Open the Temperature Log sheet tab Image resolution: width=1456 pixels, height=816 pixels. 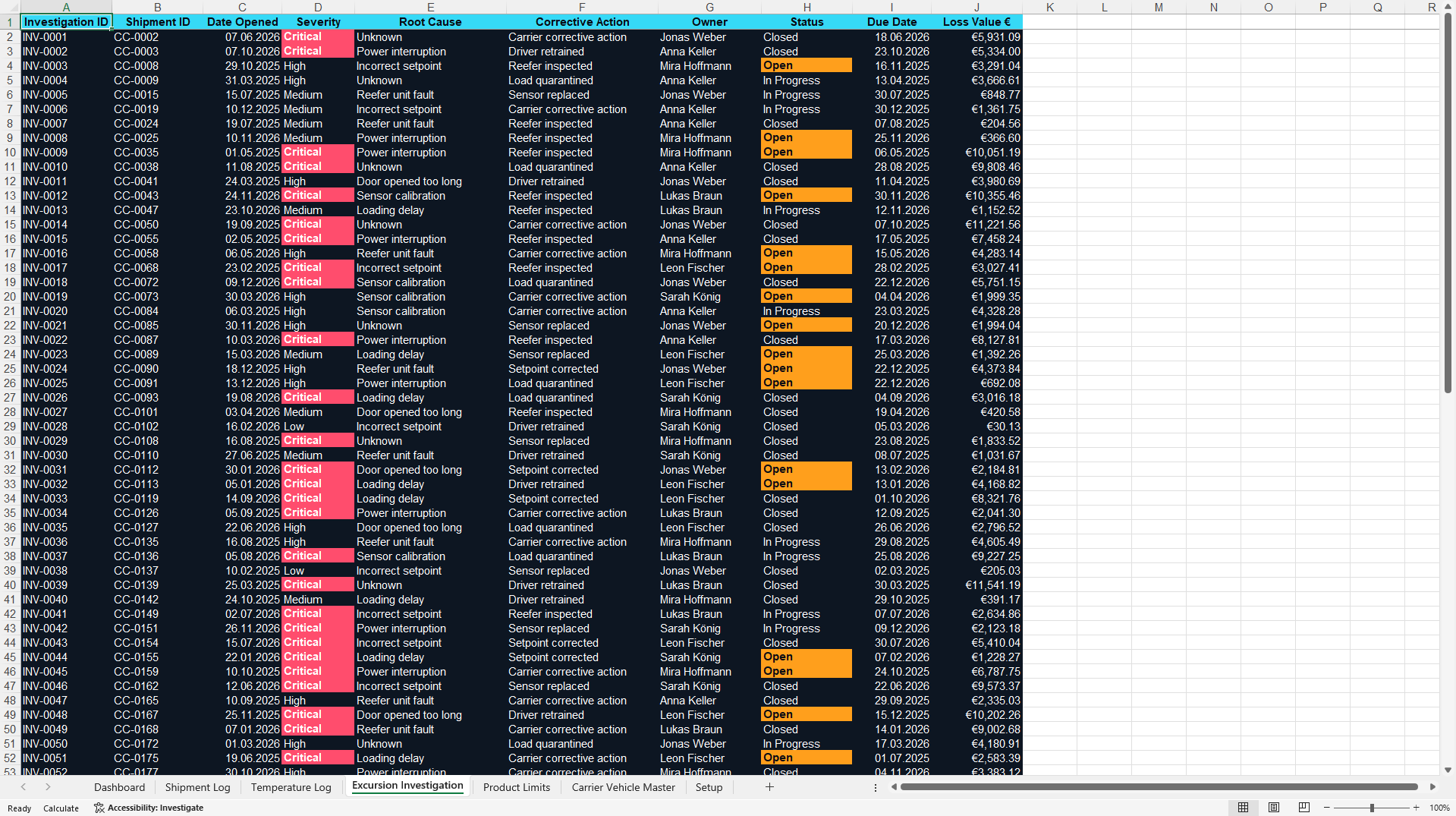point(291,787)
